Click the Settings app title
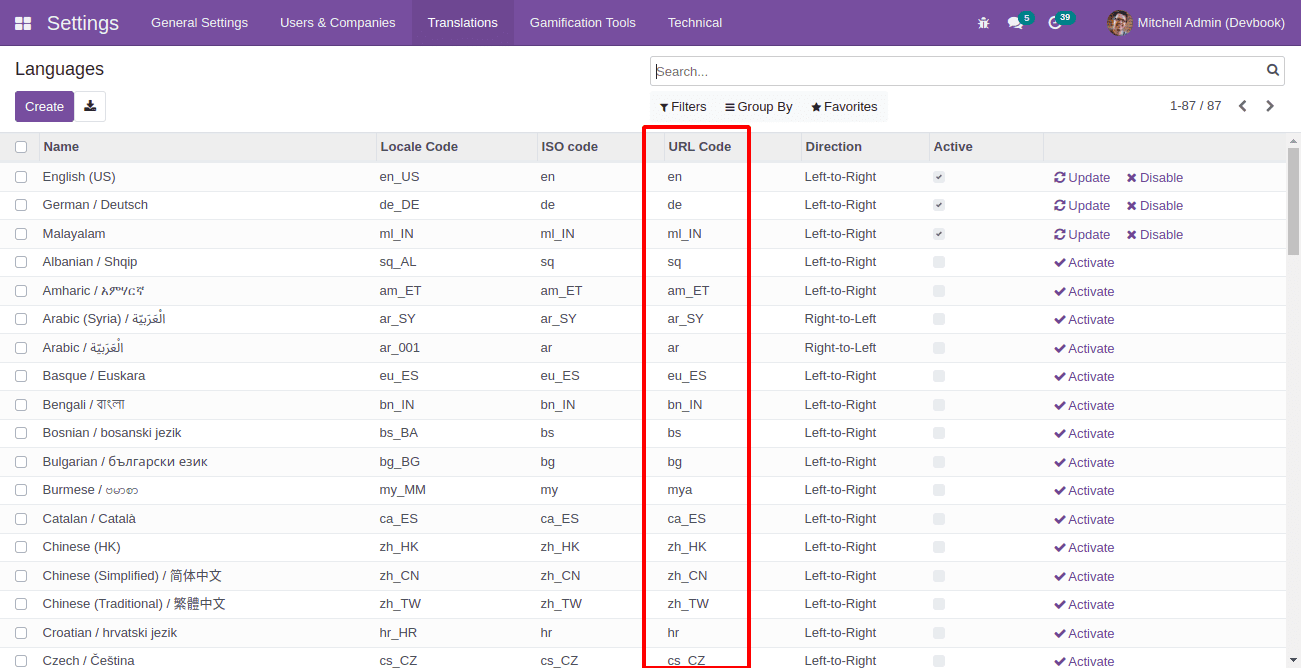The width and height of the screenshot is (1301, 668). coord(83,23)
